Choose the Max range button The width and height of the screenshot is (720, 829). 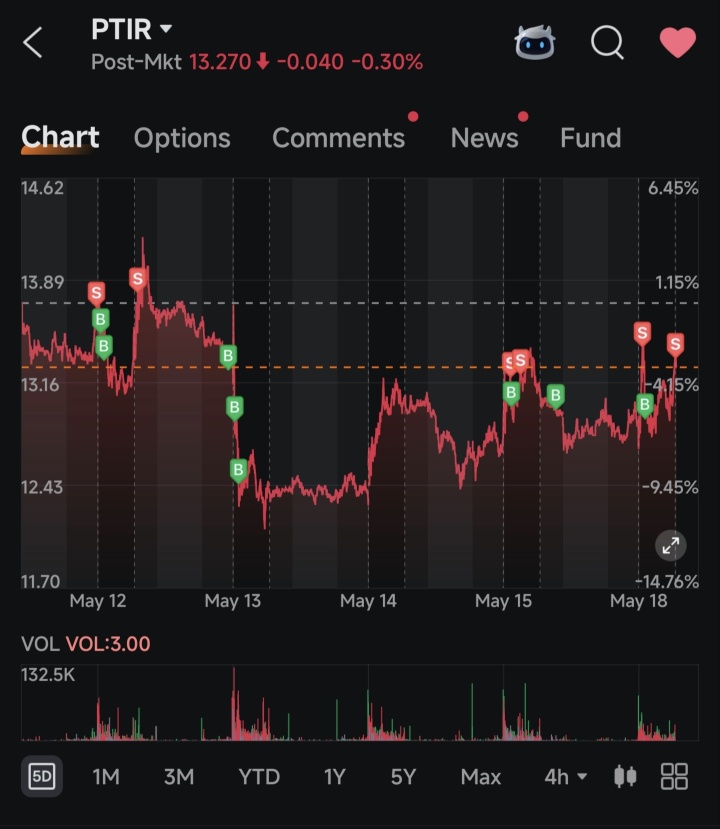coord(481,777)
